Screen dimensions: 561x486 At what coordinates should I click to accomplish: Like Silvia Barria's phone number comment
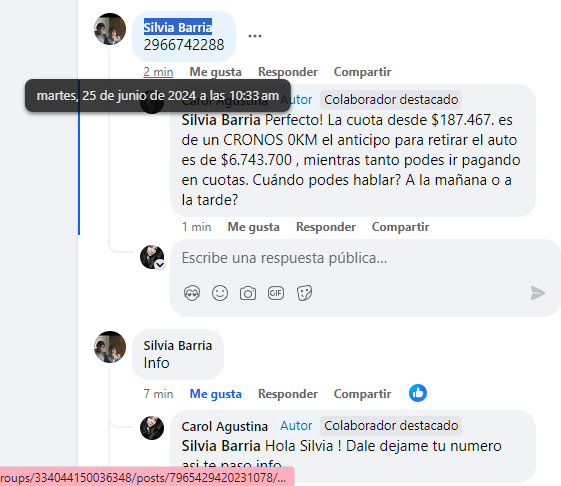tap(215, 72)
